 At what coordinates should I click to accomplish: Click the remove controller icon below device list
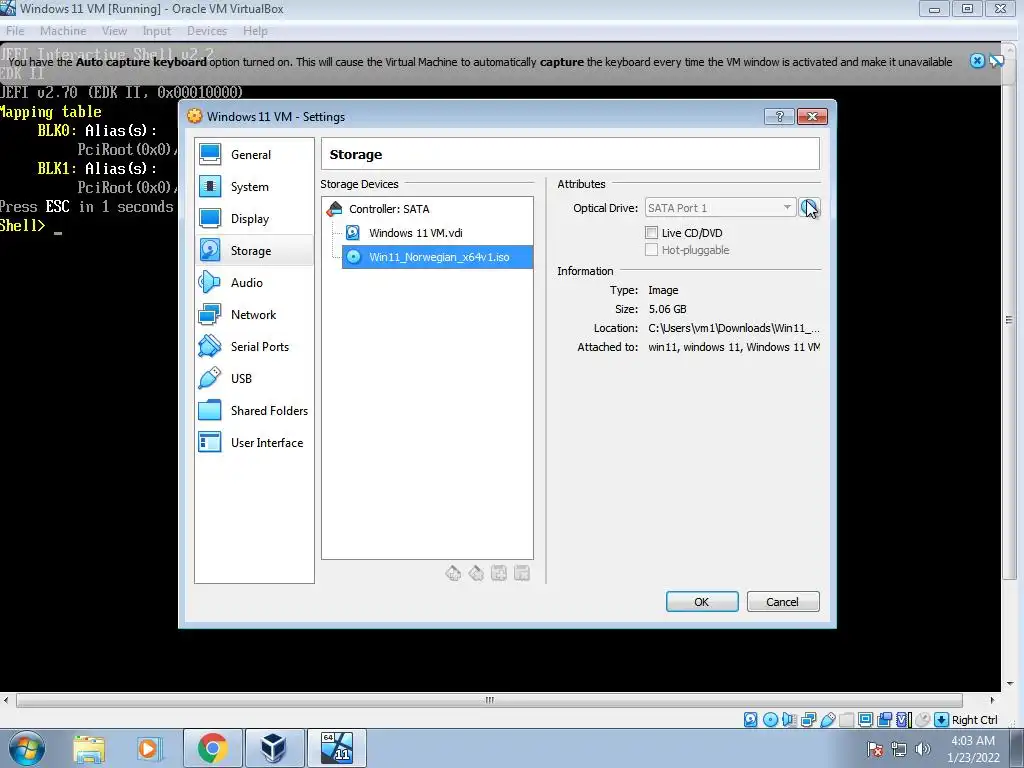(x=476, y=573)
